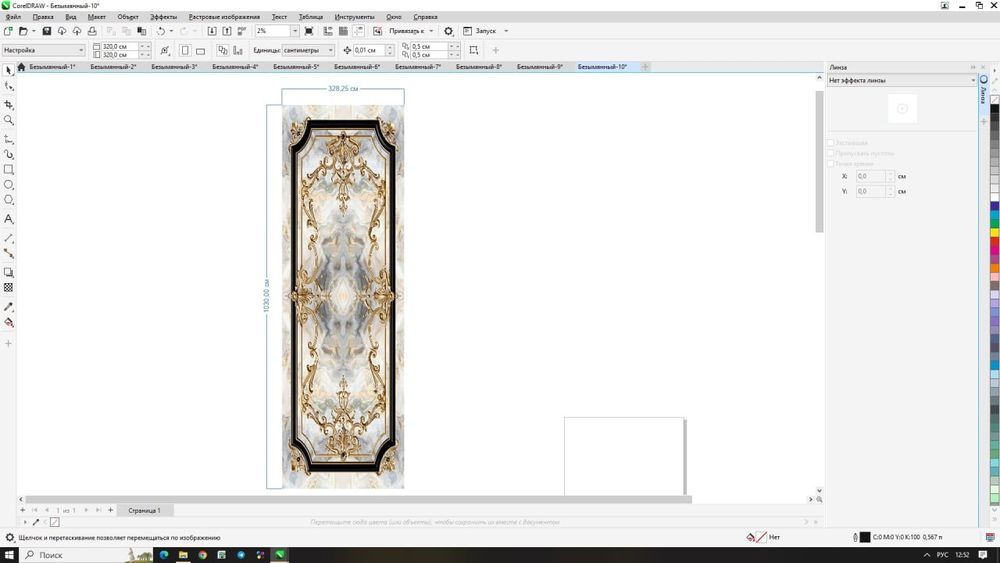Activate the Ellipse tool
This screenshot has height=563, width=1000.
(9, 185)
